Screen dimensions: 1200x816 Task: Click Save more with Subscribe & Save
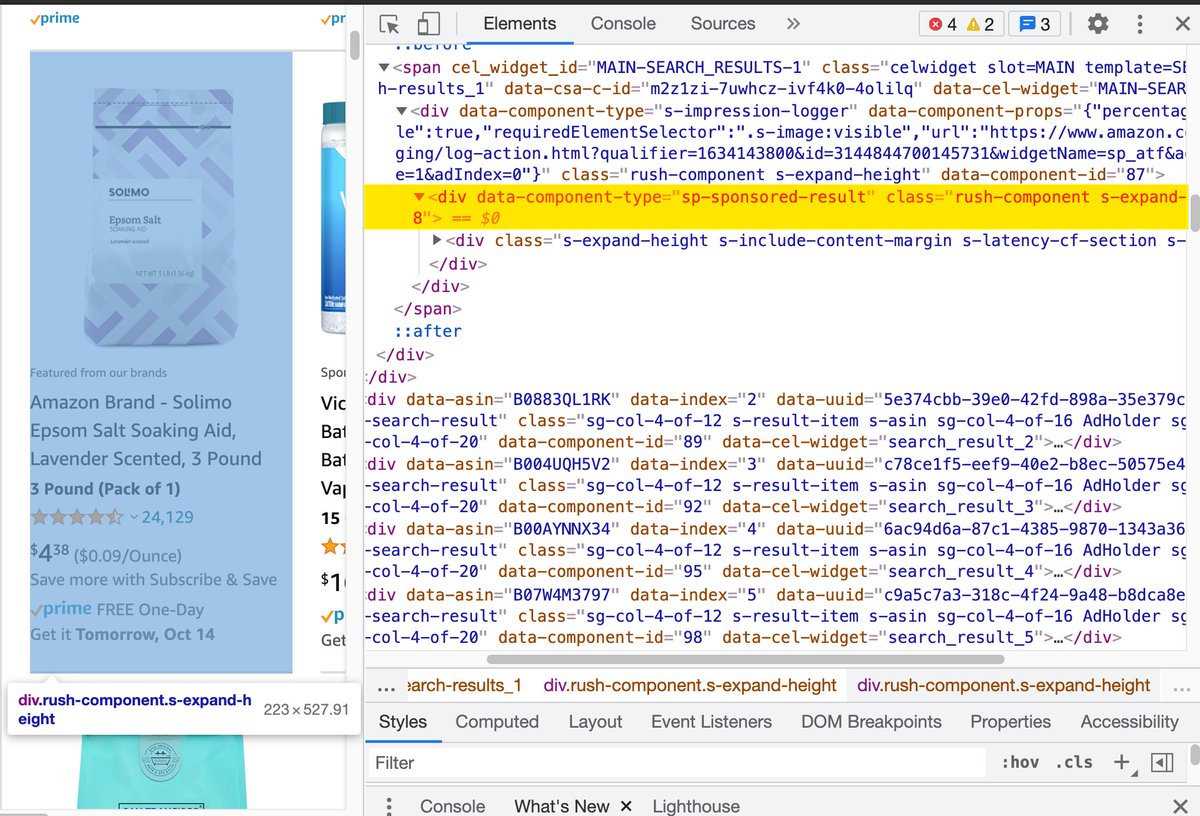153,580
